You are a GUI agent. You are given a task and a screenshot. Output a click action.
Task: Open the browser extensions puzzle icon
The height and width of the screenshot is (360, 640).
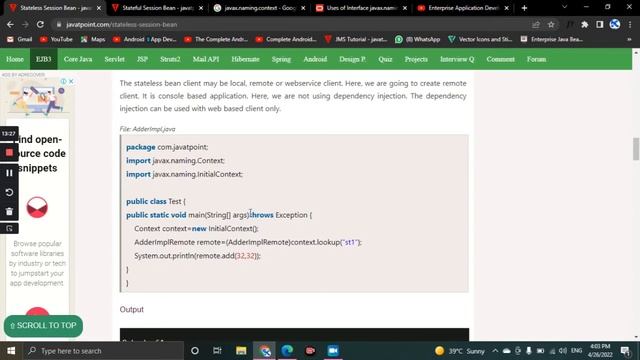pos(584,24)
